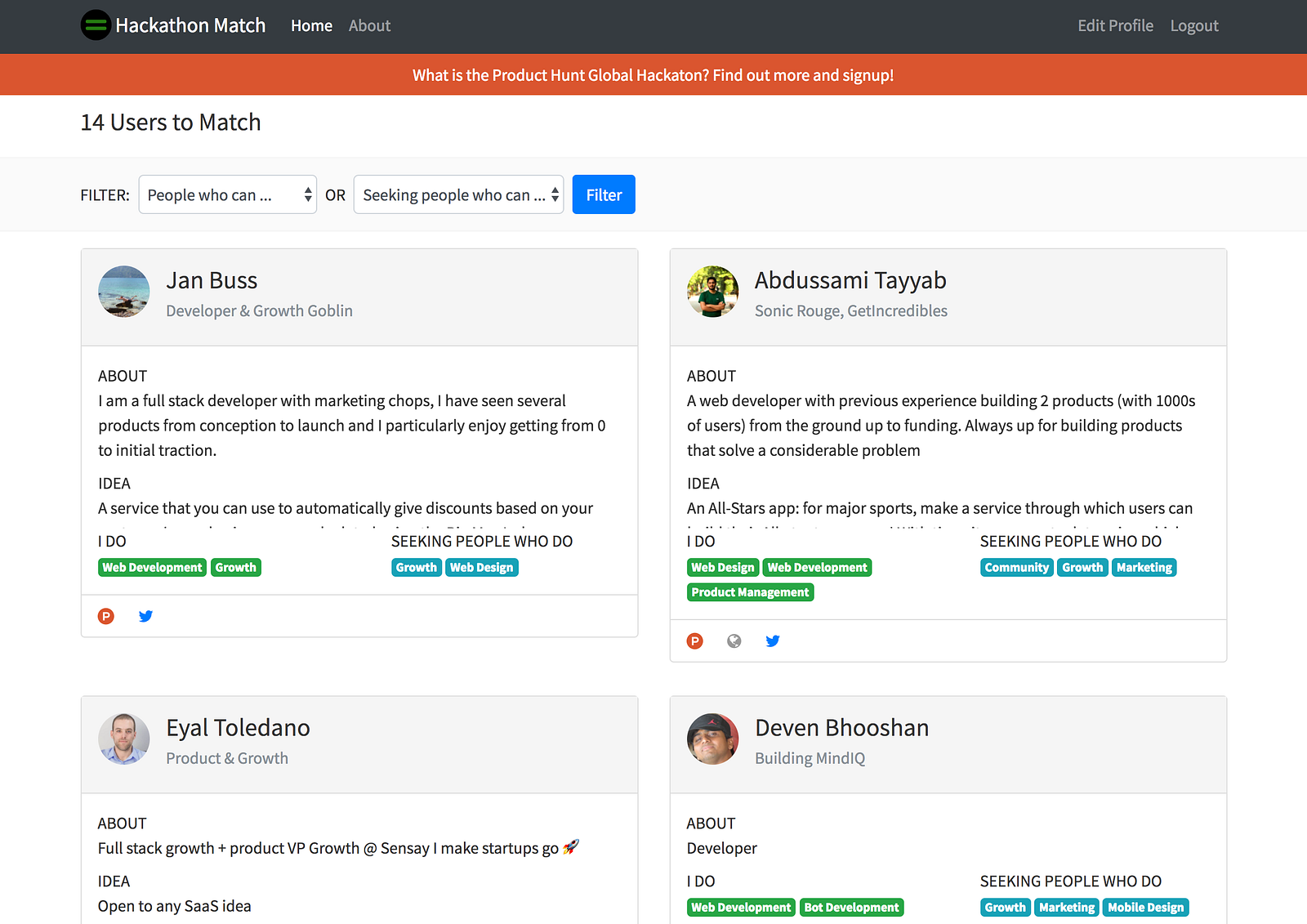Click Eyal Toledano's profile photo
The width and height of the screenshot is (1307, 924).
tap(124, 739)
